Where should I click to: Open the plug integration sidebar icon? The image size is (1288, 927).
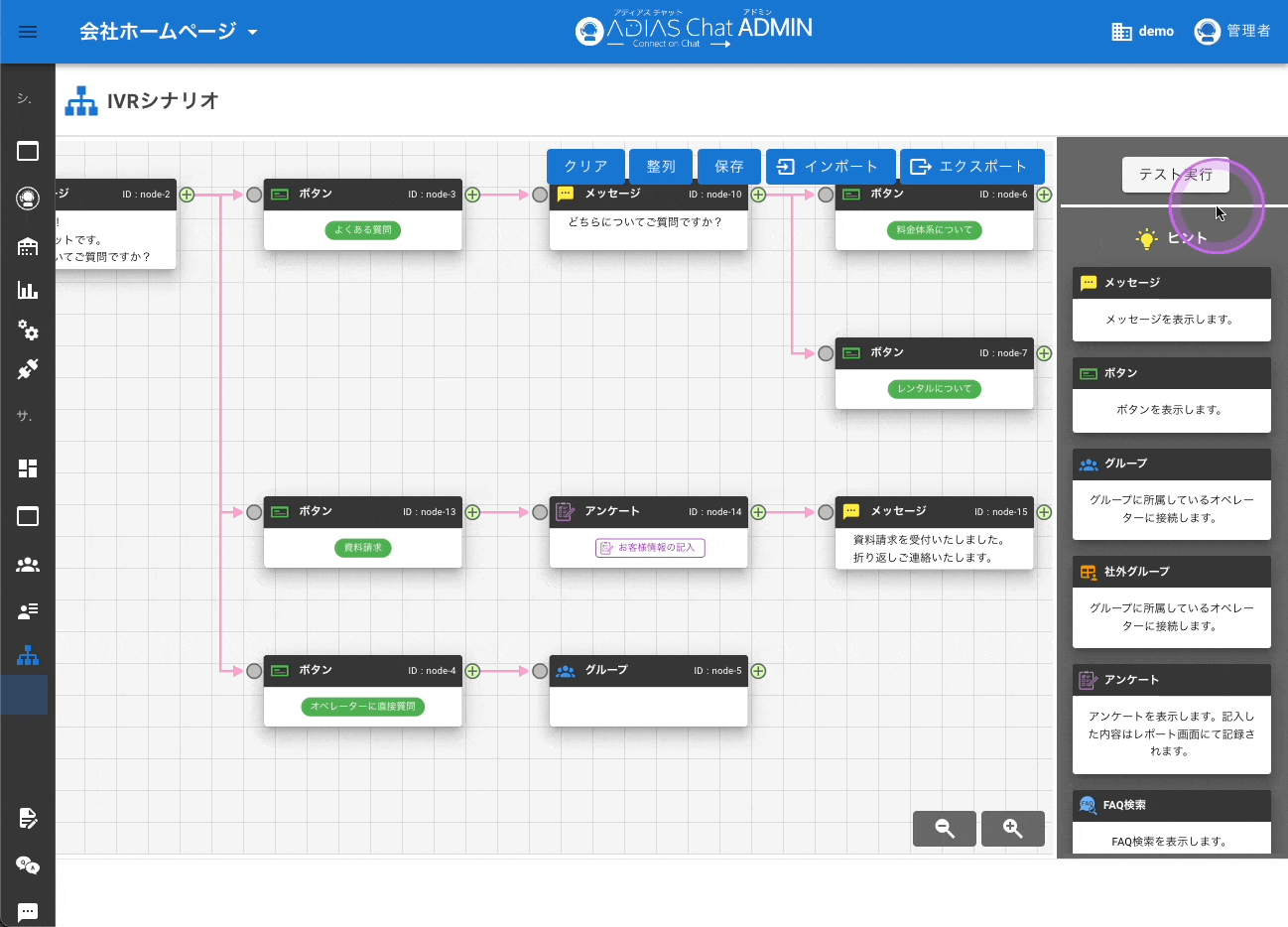pos(28,369)
